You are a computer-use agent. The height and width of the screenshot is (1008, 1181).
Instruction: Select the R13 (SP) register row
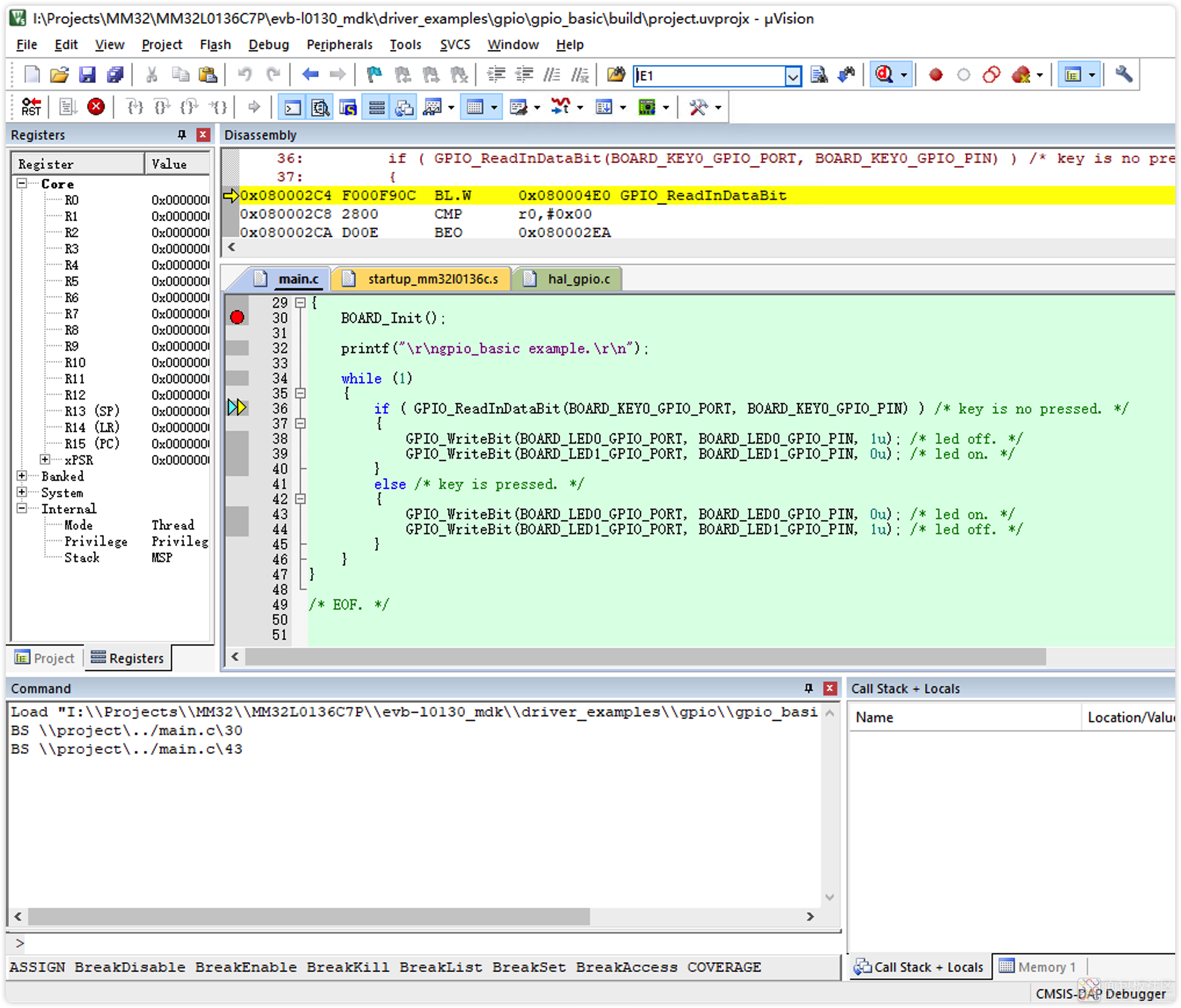point(110,411)
